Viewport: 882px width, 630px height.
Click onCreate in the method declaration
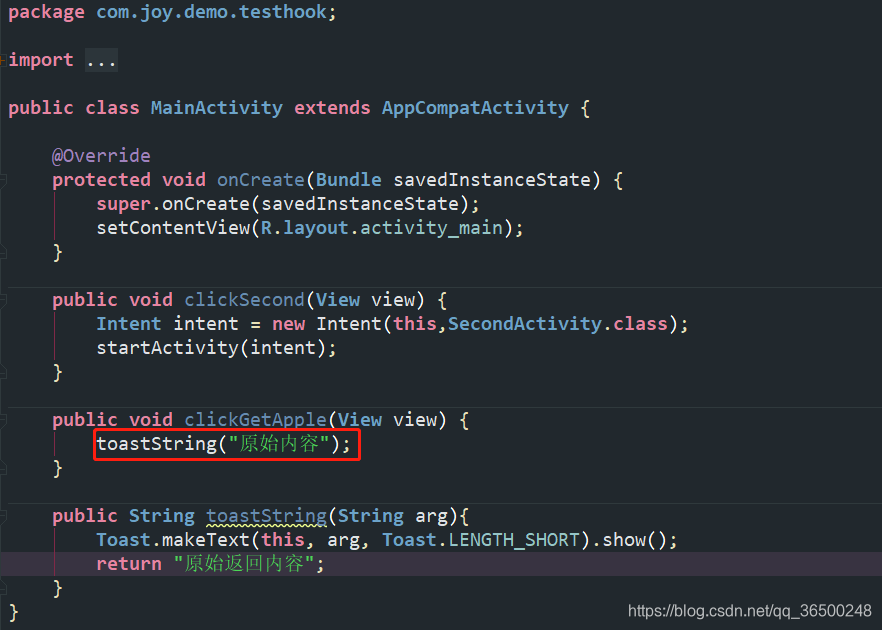(x=261, y=180)
